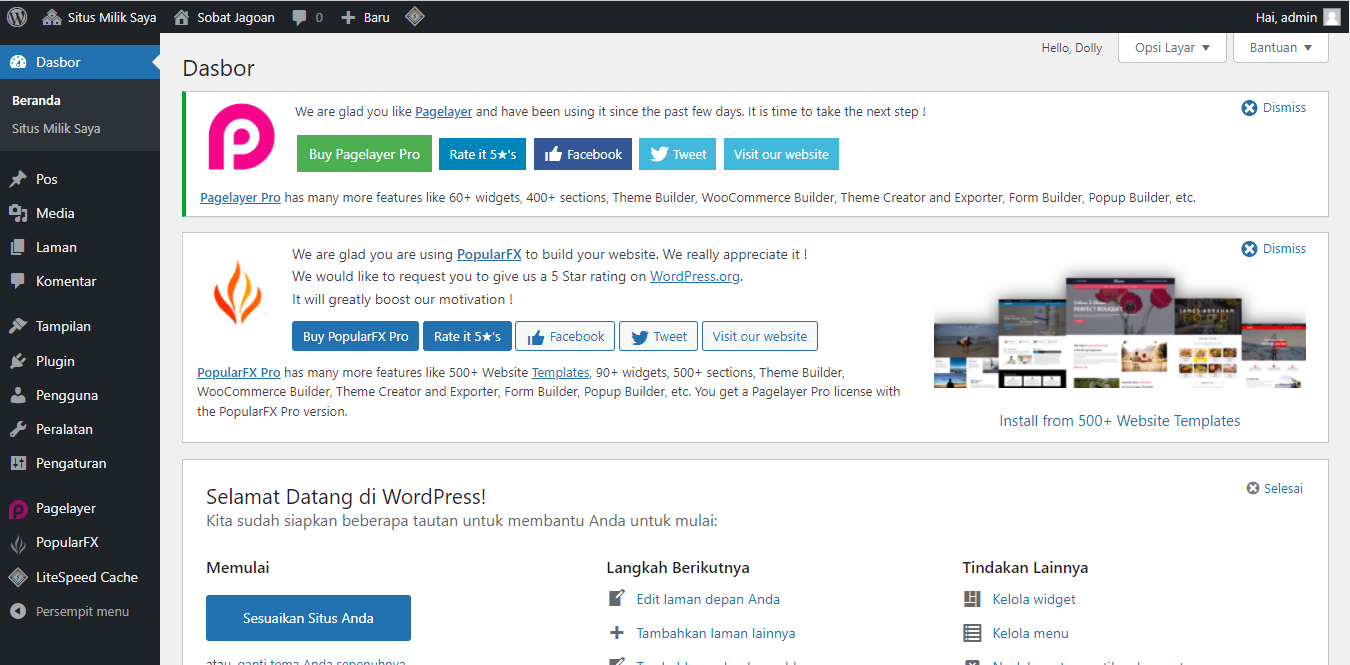Image resolution: width=1350 pixels, height=665 pixels.
Task: Expand the Opsi Layar dropdown
Action: (x=1173, y=48)
